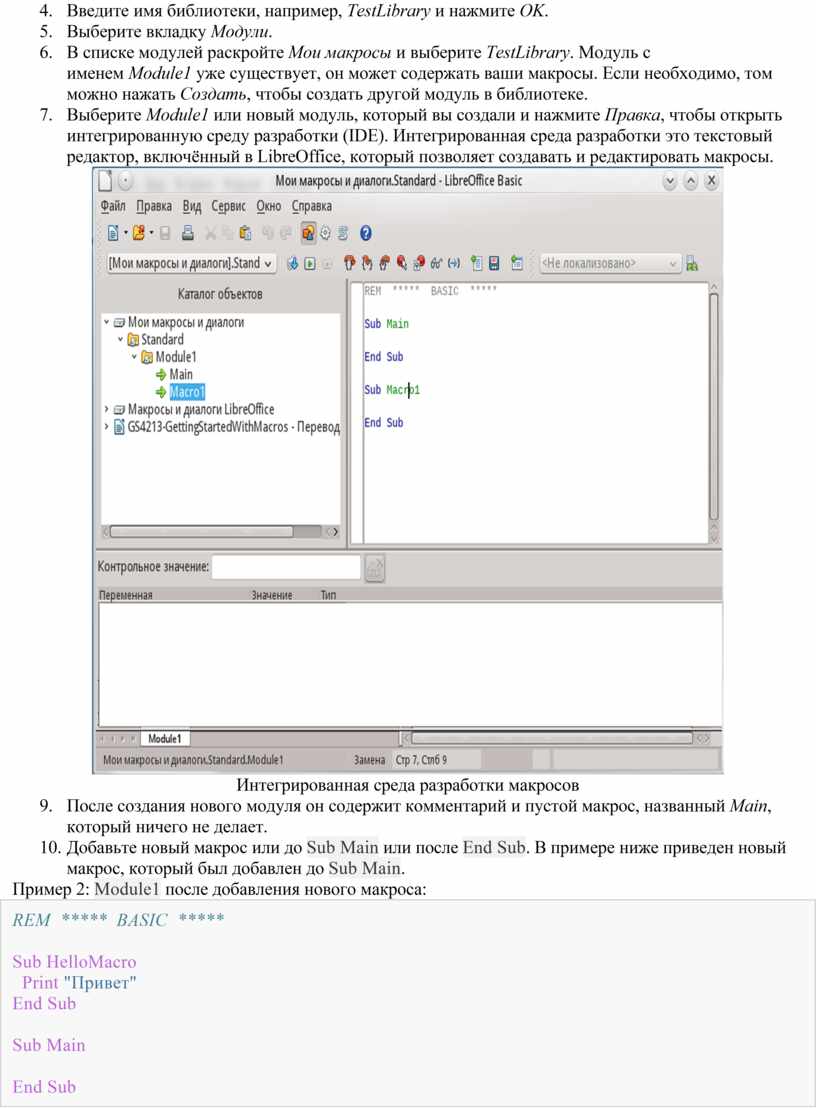Viewport: 816px width, 1109px height.
Task: Click the Stop BASIC icon
Action: click(327, 264)
